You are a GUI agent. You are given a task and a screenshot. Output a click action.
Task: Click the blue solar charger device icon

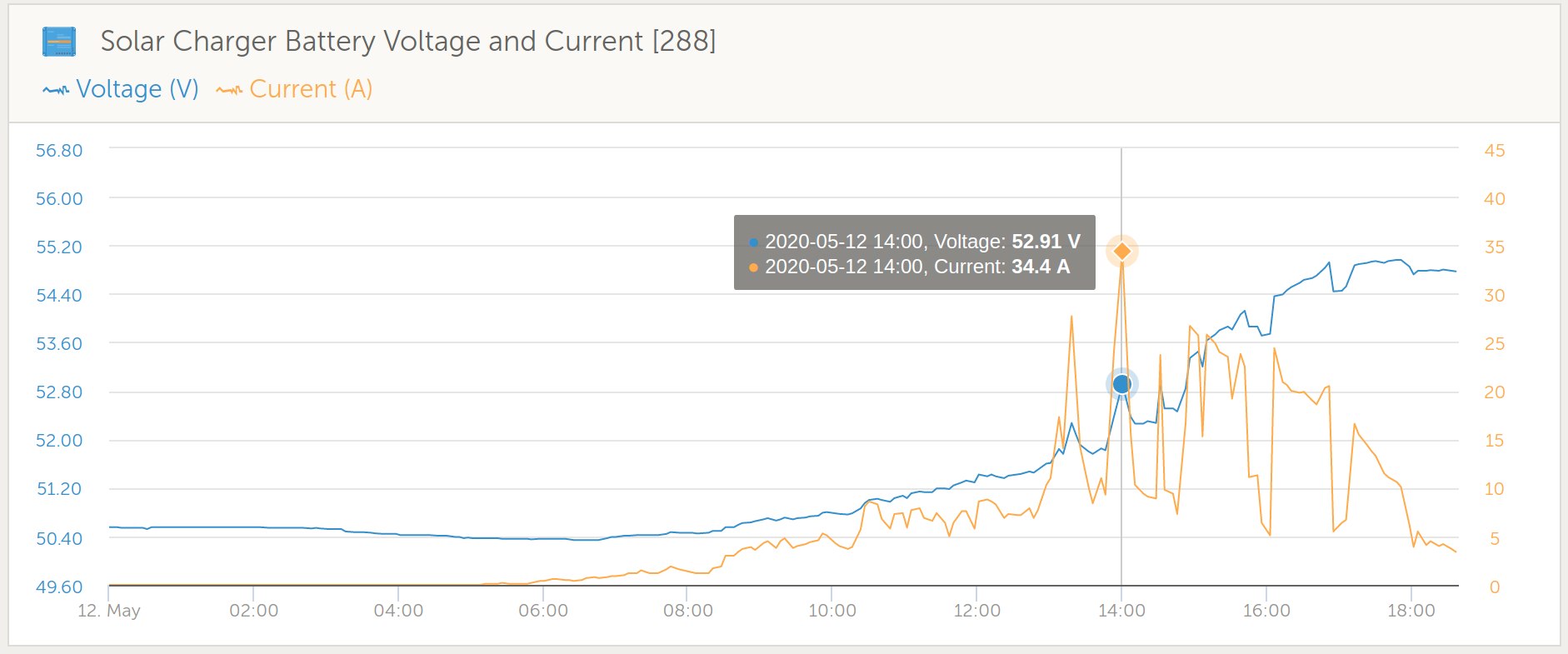pos(59,42)
